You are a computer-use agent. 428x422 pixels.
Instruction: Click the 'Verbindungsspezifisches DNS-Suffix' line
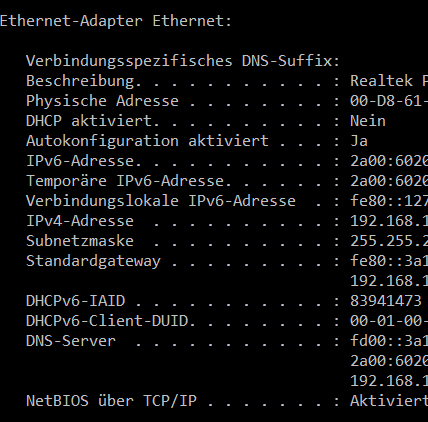(x=183, y=61)
